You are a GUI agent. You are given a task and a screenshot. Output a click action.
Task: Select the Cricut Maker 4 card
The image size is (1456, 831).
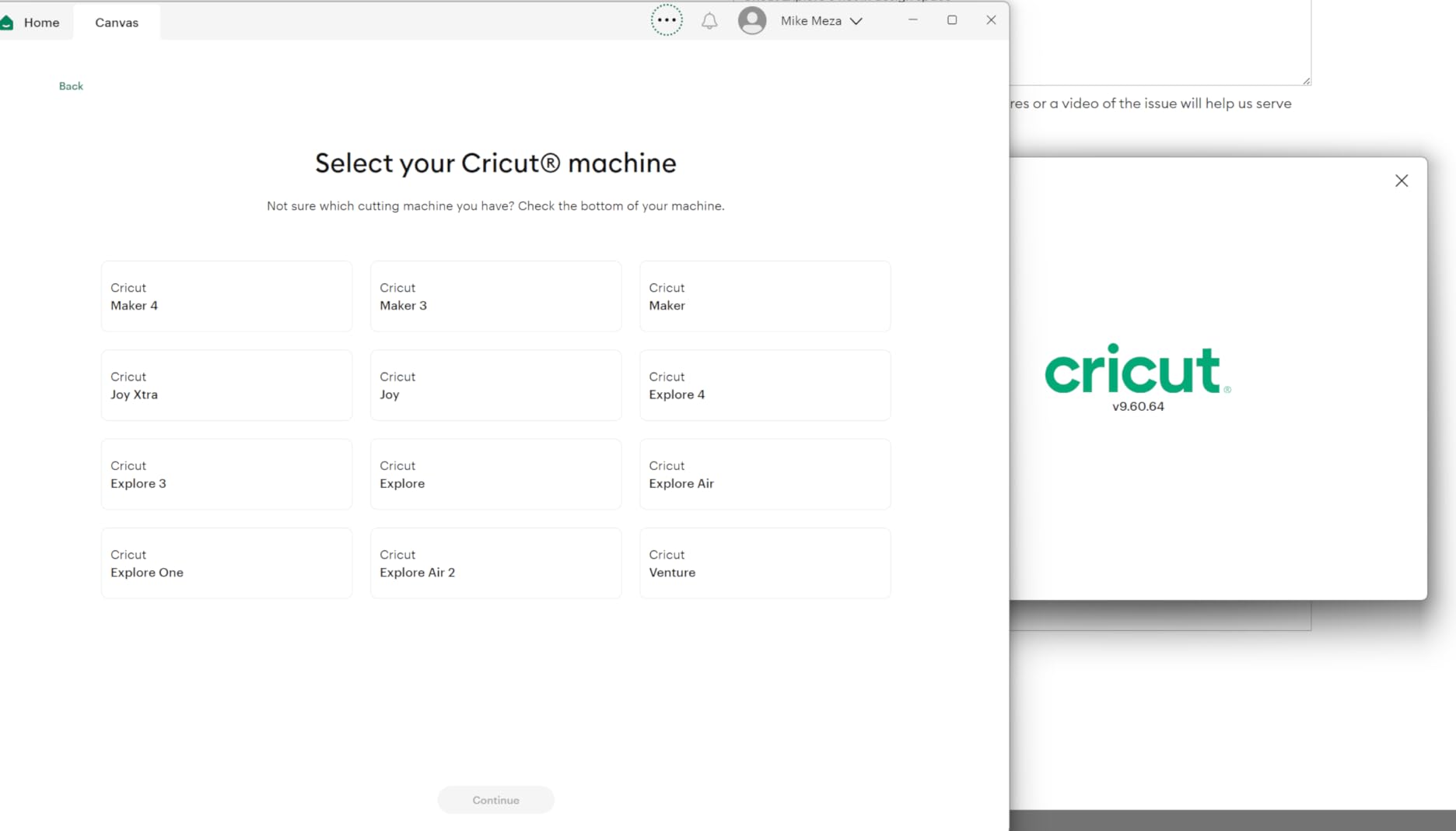pyautogui.click(x=226, y=296)
